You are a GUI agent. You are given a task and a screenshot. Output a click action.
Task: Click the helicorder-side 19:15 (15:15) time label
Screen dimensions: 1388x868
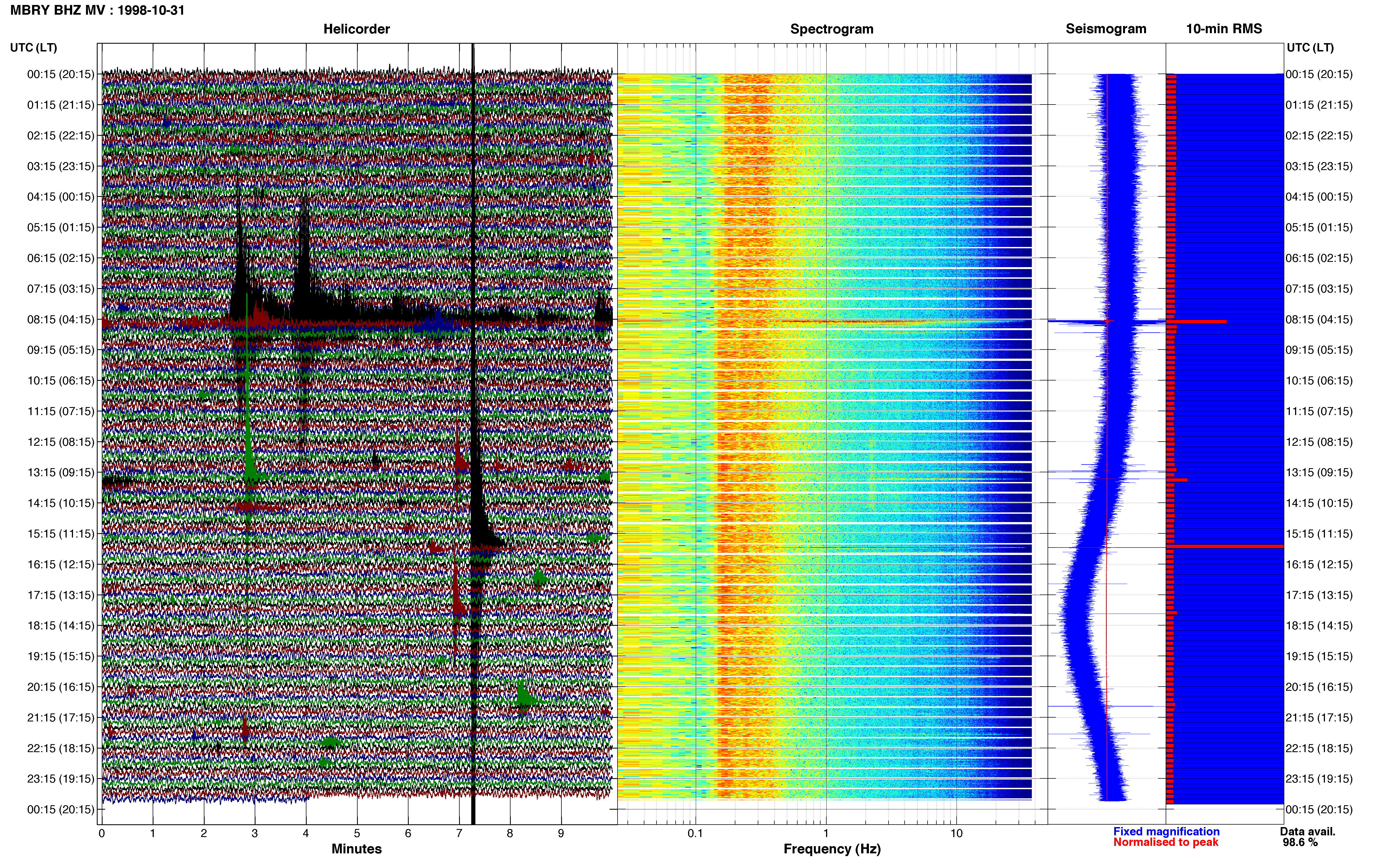[x=61, y=656]
